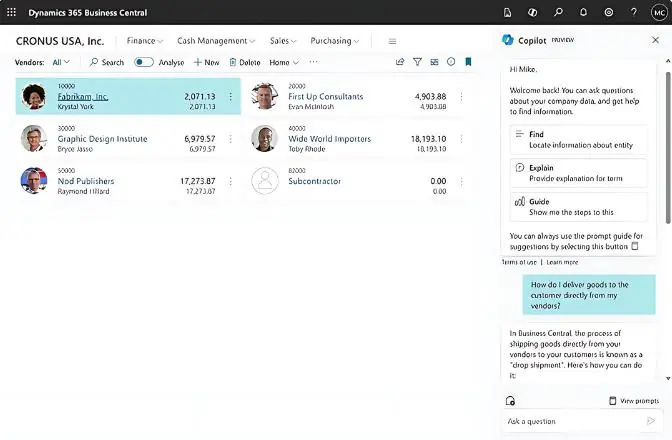Open the MC user account avatar
The height and width of the screenshot is (440, 672).
click(x=659, y=12)
